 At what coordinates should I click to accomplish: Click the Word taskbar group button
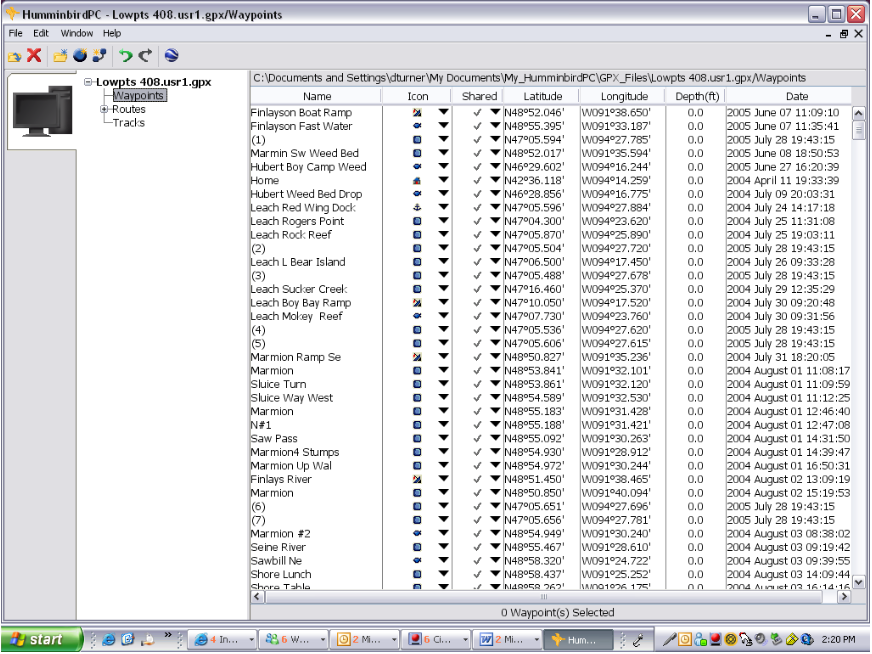(508, 640)
